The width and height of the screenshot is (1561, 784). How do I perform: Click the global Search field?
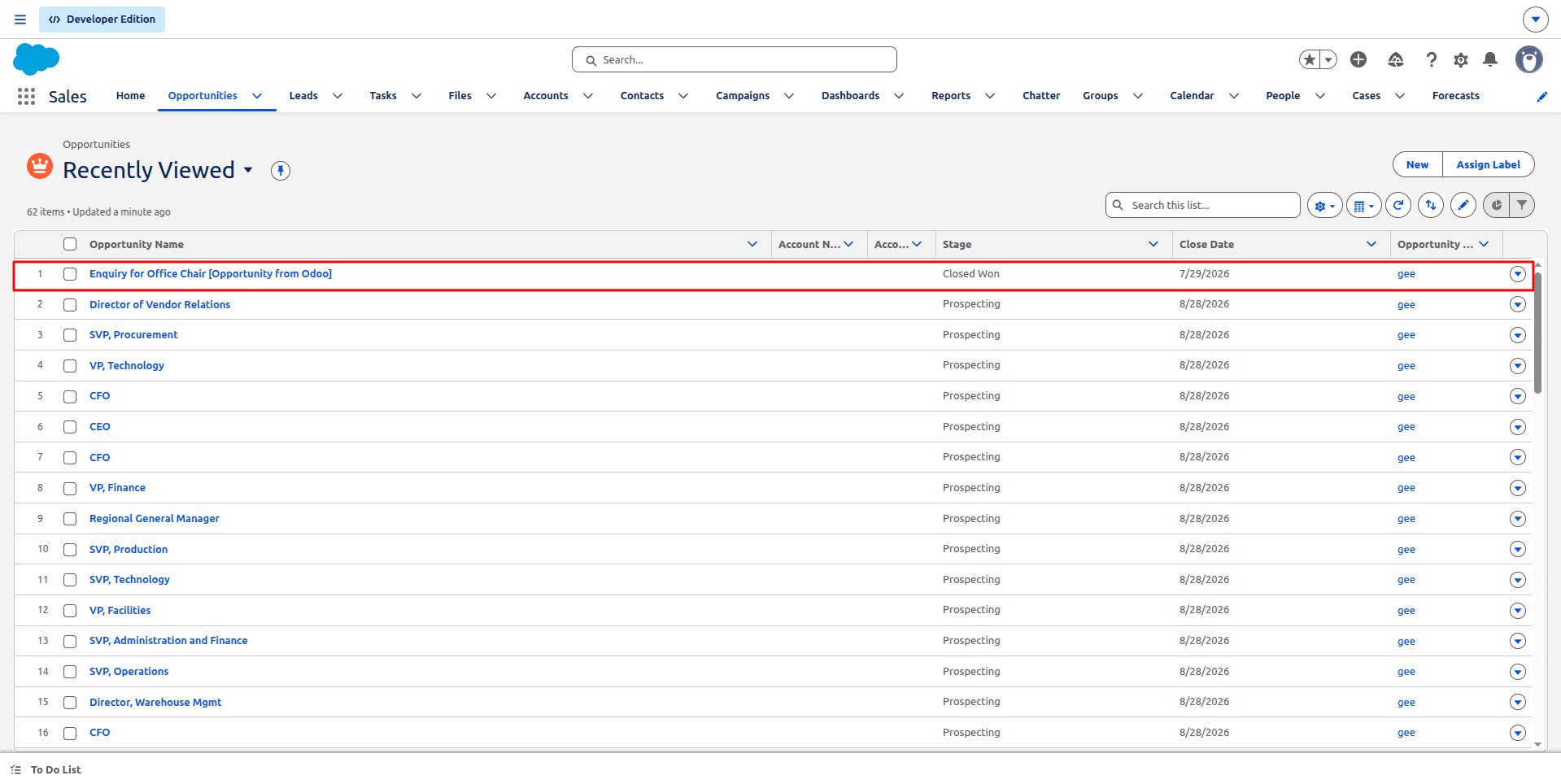pyautogui.click(x=735, y=59)
